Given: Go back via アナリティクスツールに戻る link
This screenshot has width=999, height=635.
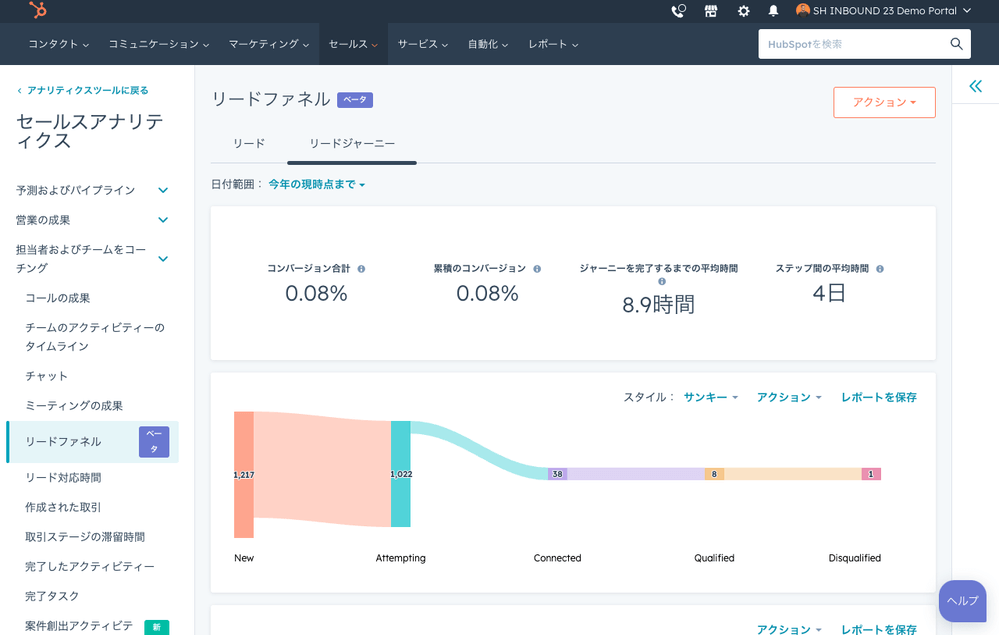Looking at the screenshot, I should [x=86, y=90].
